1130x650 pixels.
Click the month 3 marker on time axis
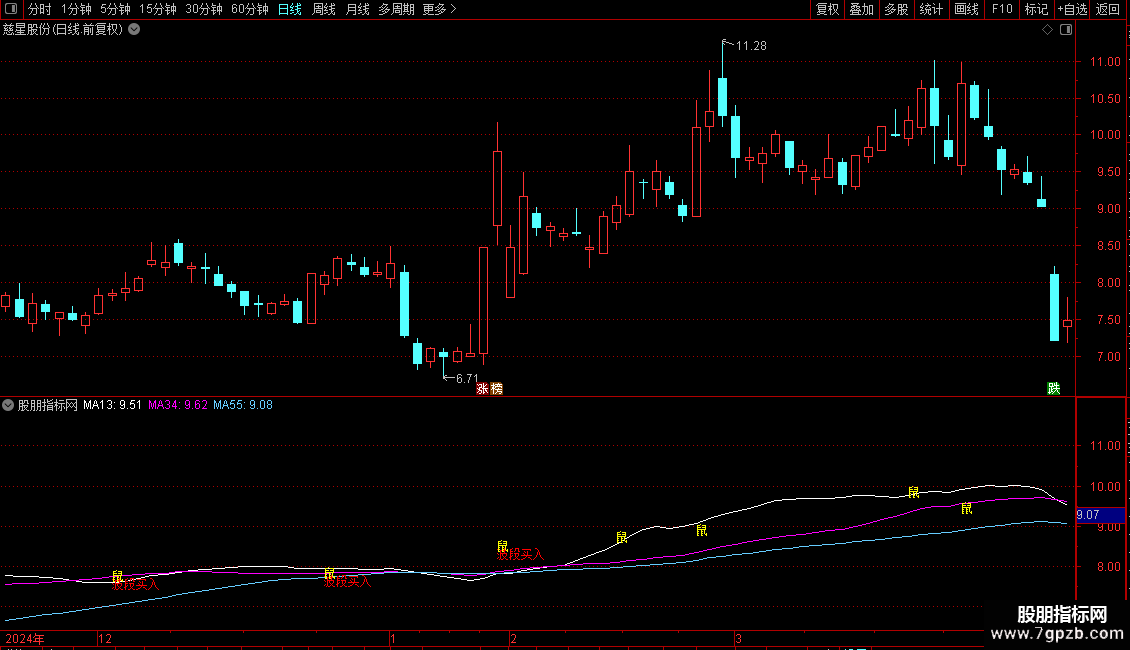click(738, 639)
